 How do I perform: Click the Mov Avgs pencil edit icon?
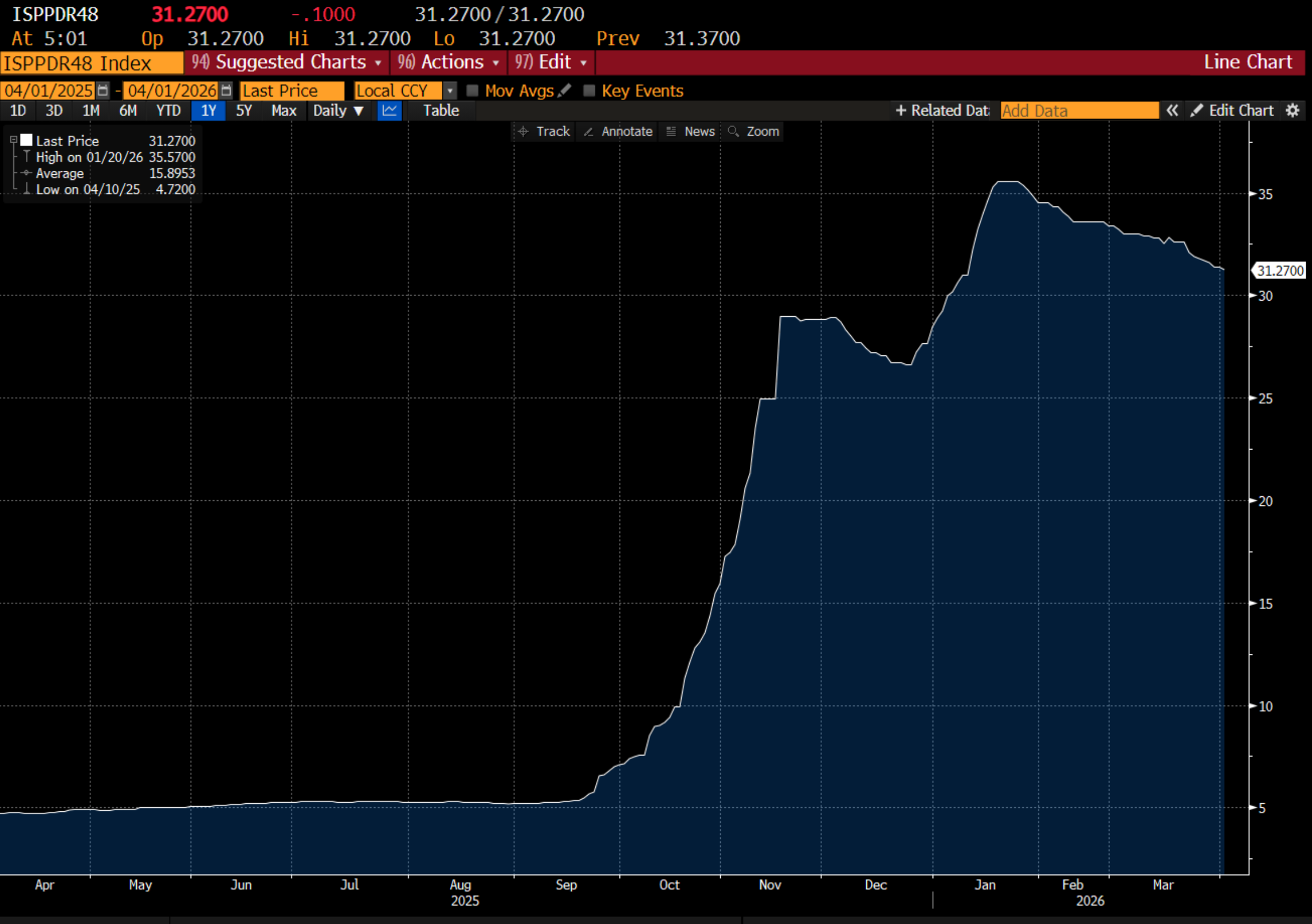[x=565, y=90]
